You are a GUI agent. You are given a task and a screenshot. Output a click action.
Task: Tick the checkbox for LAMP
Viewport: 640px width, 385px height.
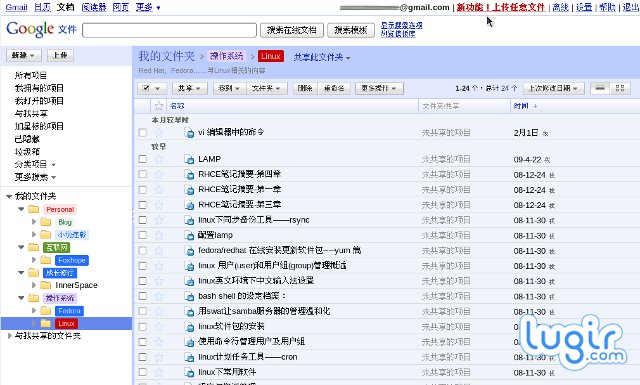pos(142,159)
